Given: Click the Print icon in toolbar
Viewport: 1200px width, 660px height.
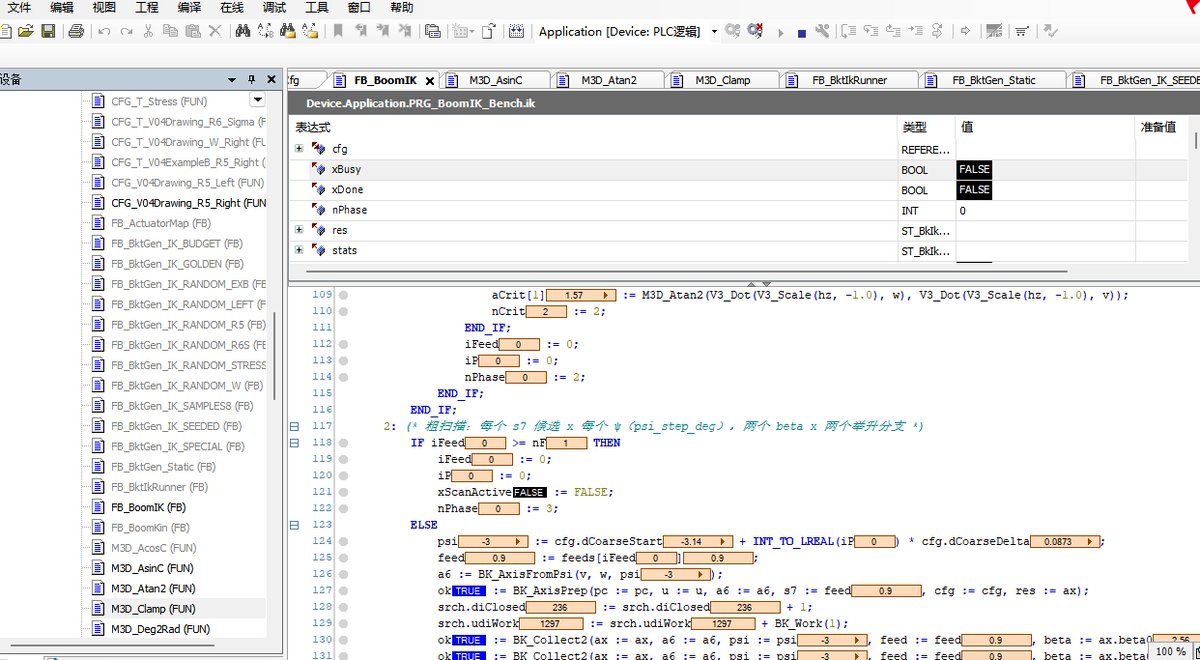Looking at the screenshot, I should point(76,32).
